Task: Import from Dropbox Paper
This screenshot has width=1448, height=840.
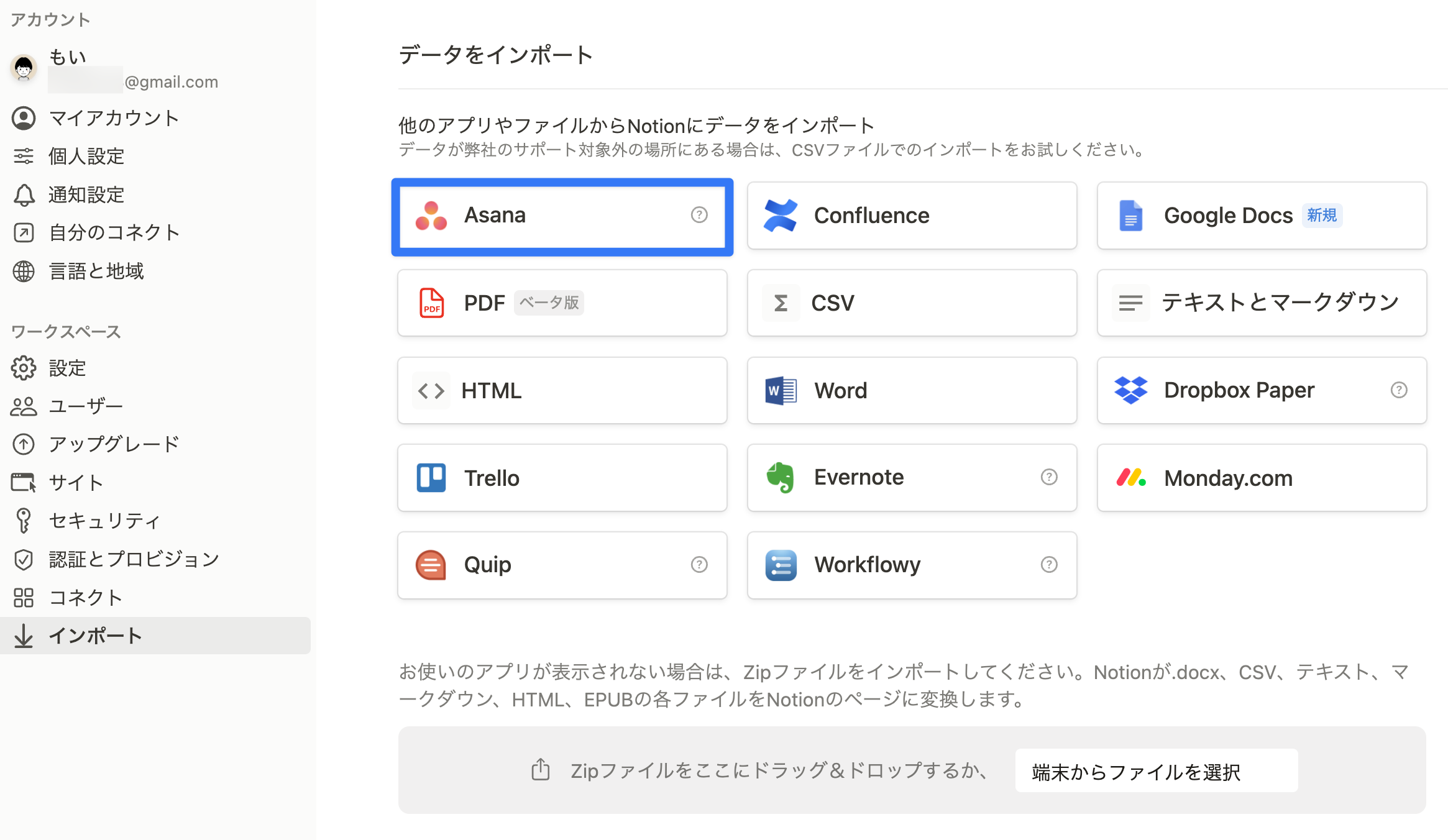Action: (x=1262, y=391)
